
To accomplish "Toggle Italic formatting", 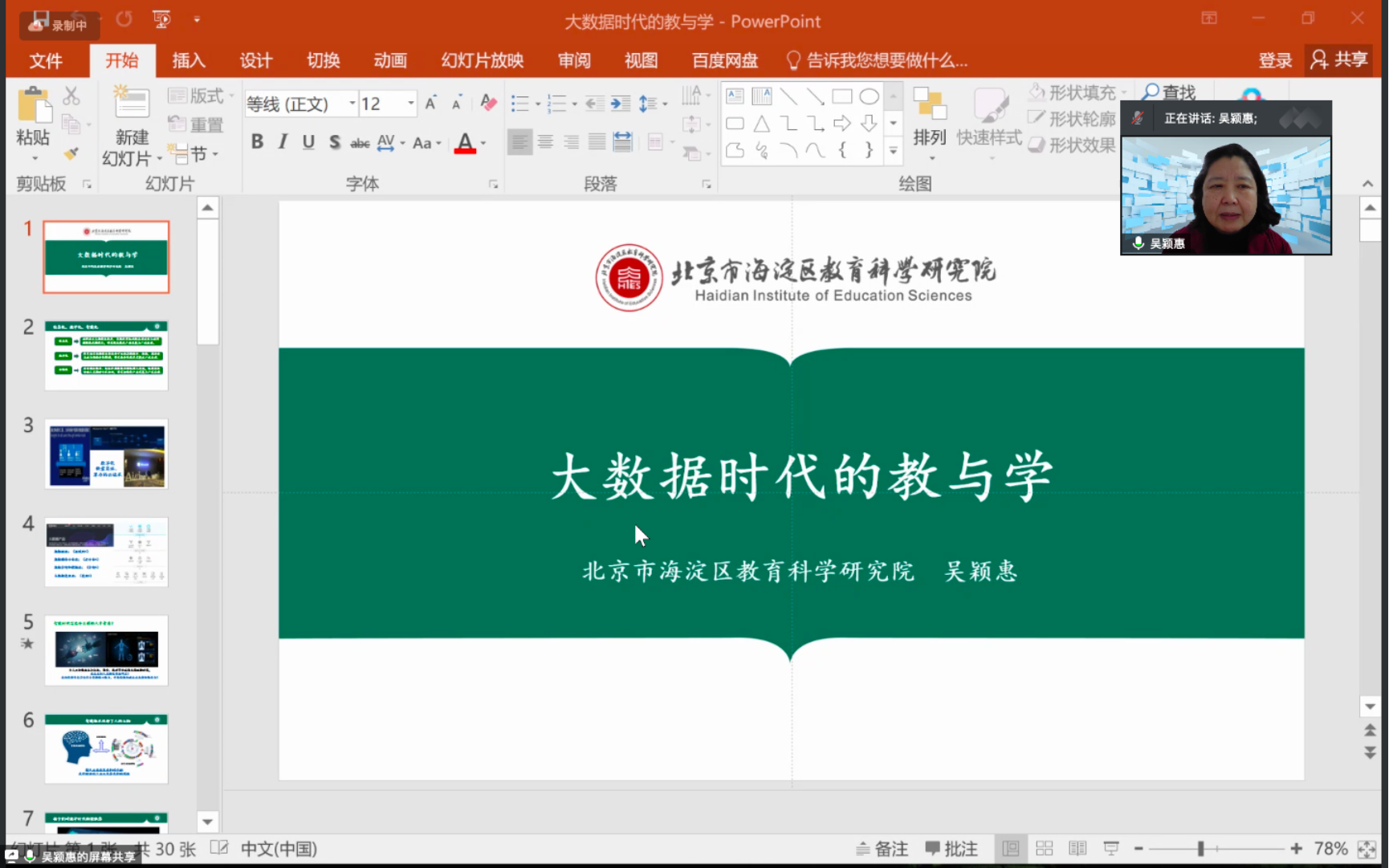I will point(283,142).
